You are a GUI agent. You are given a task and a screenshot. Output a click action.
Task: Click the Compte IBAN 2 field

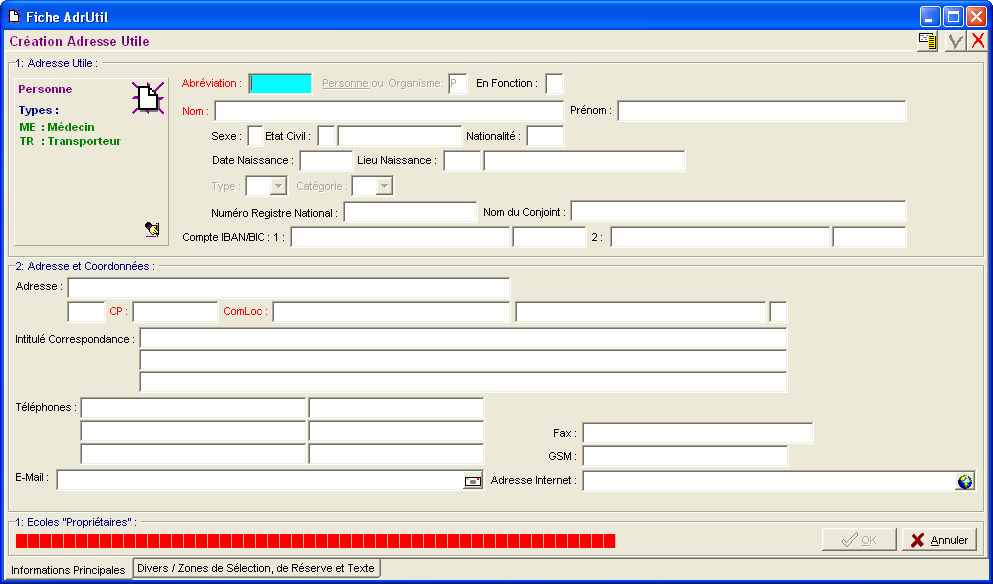[720, 237]
